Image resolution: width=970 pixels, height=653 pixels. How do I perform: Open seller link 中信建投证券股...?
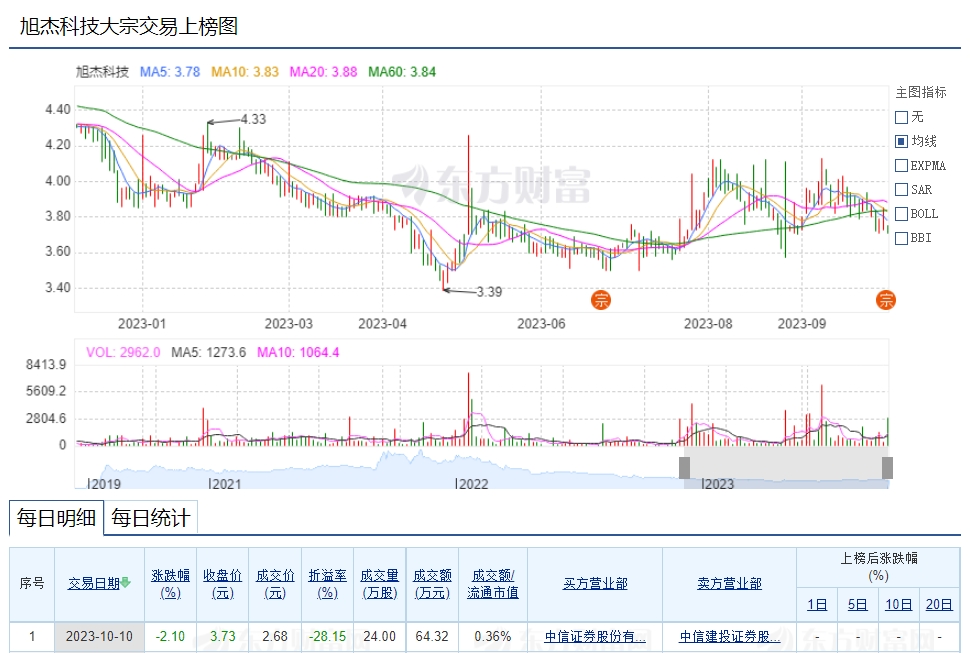click(x=729, y=636)
